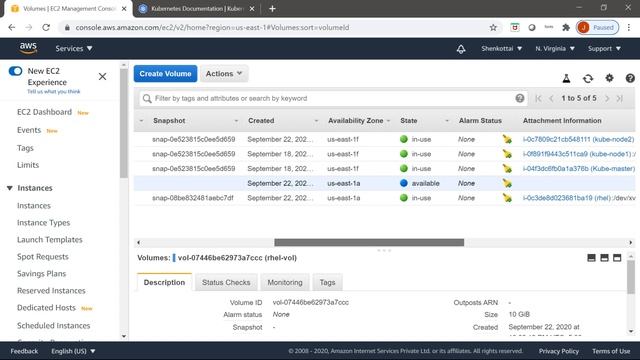Open the settings gear for the table
Image resolution: width=640 pixels, height=360 pixels.
point(609,78)
